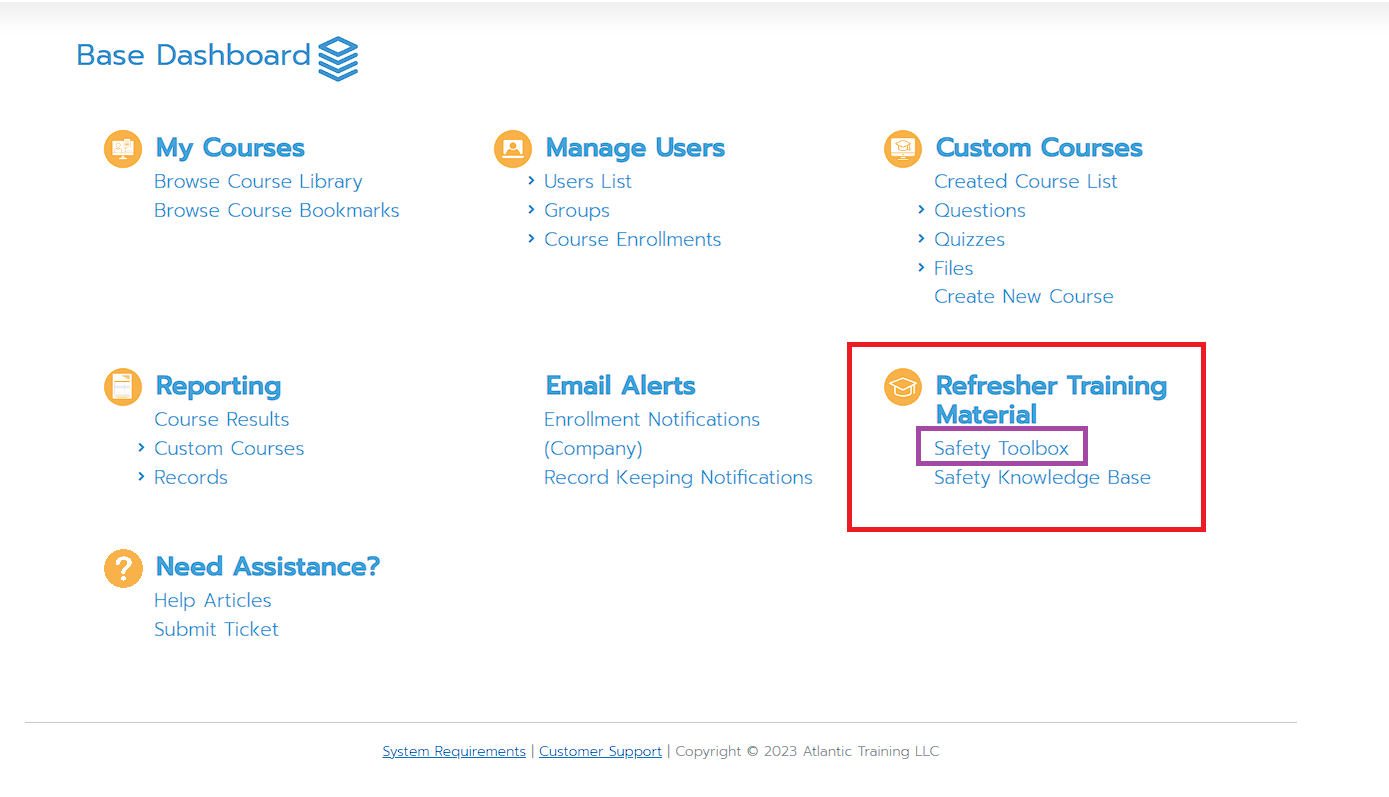This screenshot has height=797, width=1389.
Task: Open the Safety Toolbox link
Action: pos(1002,448)
